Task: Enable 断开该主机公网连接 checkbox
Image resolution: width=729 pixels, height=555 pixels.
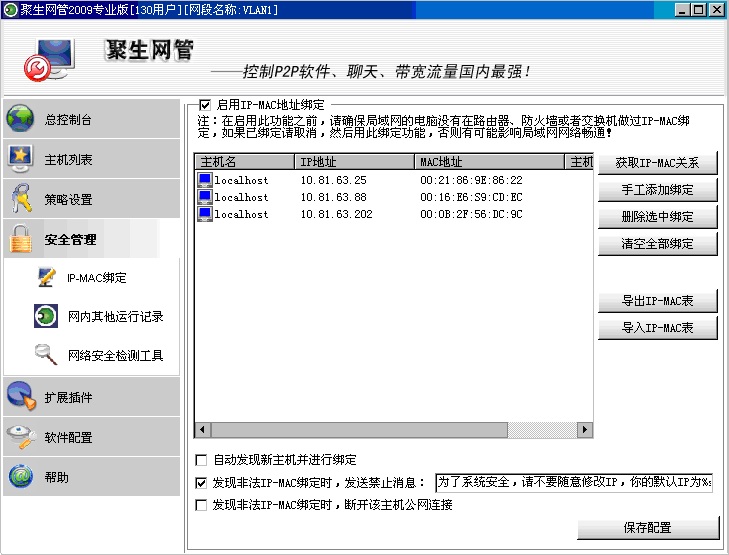Action: (201, 505)
